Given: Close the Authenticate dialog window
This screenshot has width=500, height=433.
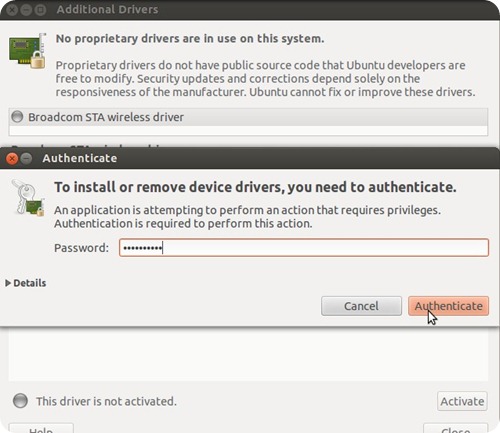Looking at the screenshot, I should point(12,158).
